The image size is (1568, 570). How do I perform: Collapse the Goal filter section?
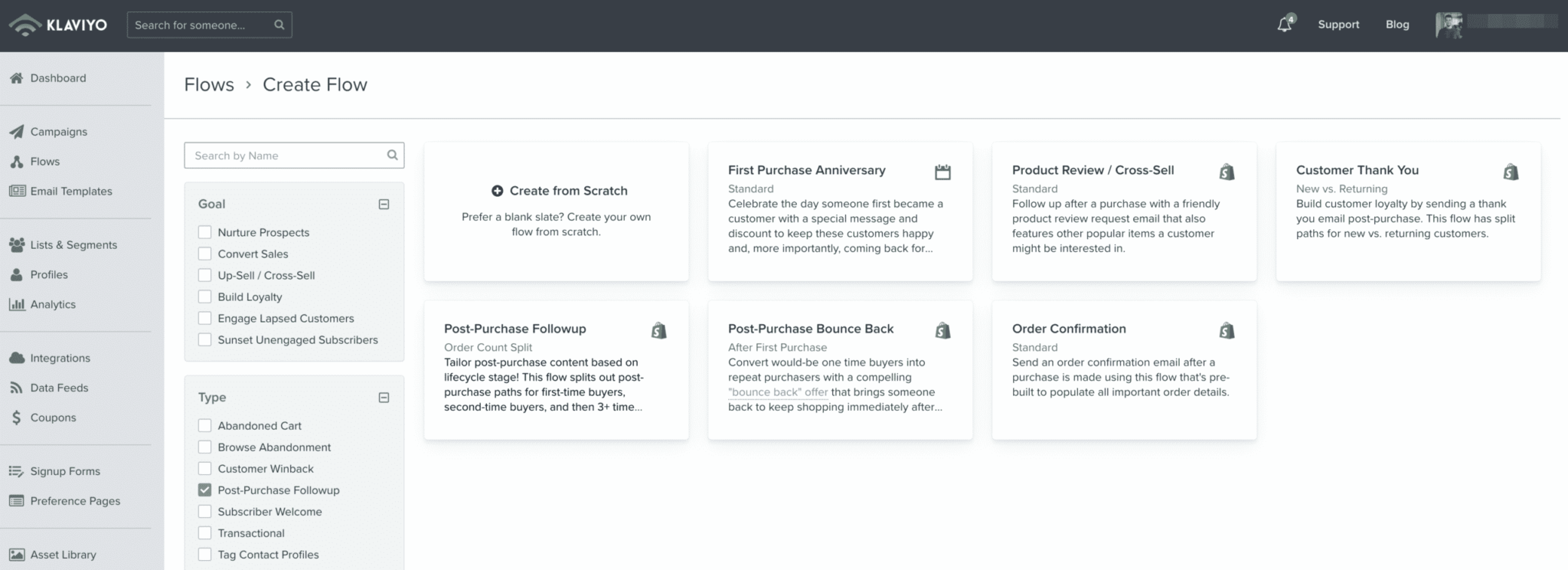tap(384, 205)
